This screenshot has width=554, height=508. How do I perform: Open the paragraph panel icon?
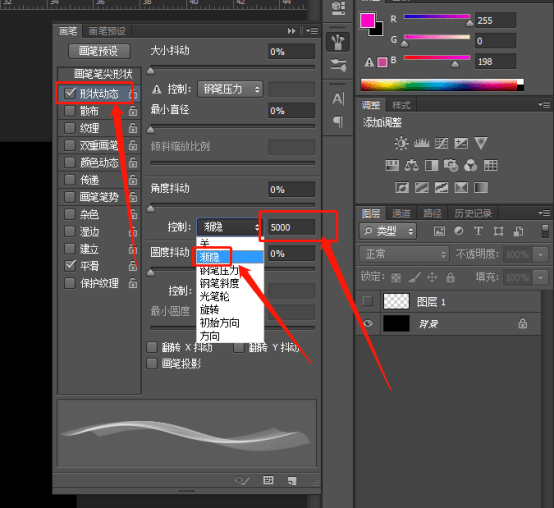tap(338, 122)
